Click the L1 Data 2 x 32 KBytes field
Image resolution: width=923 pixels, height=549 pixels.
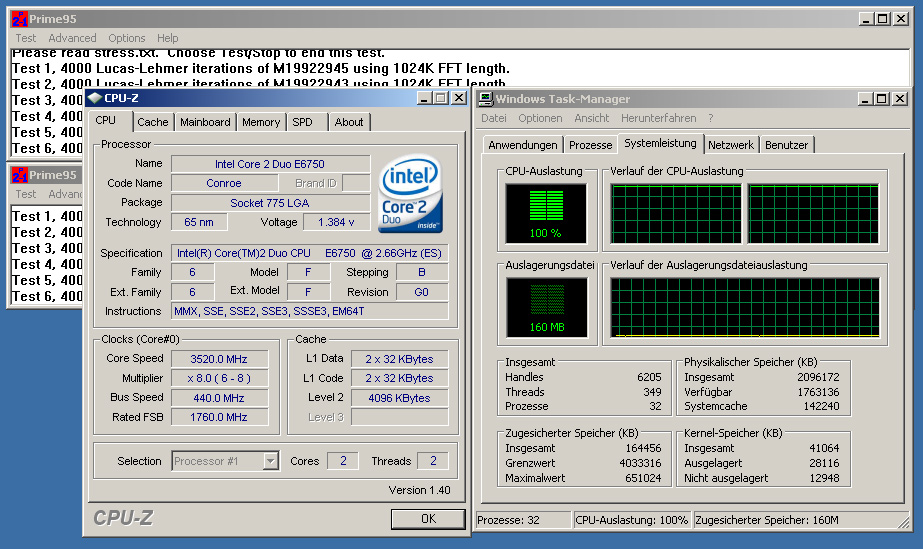click(x=399, y=359)
